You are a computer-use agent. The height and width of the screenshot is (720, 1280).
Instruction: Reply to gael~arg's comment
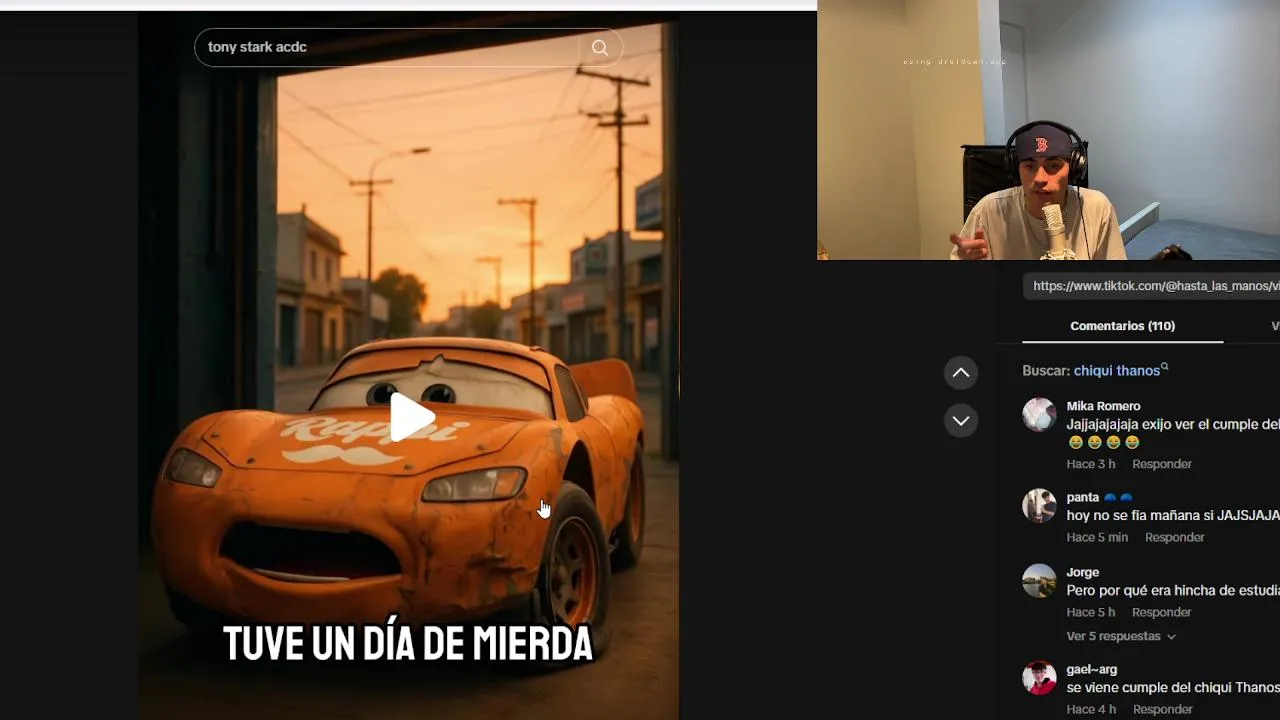[x=1162, y=709]
